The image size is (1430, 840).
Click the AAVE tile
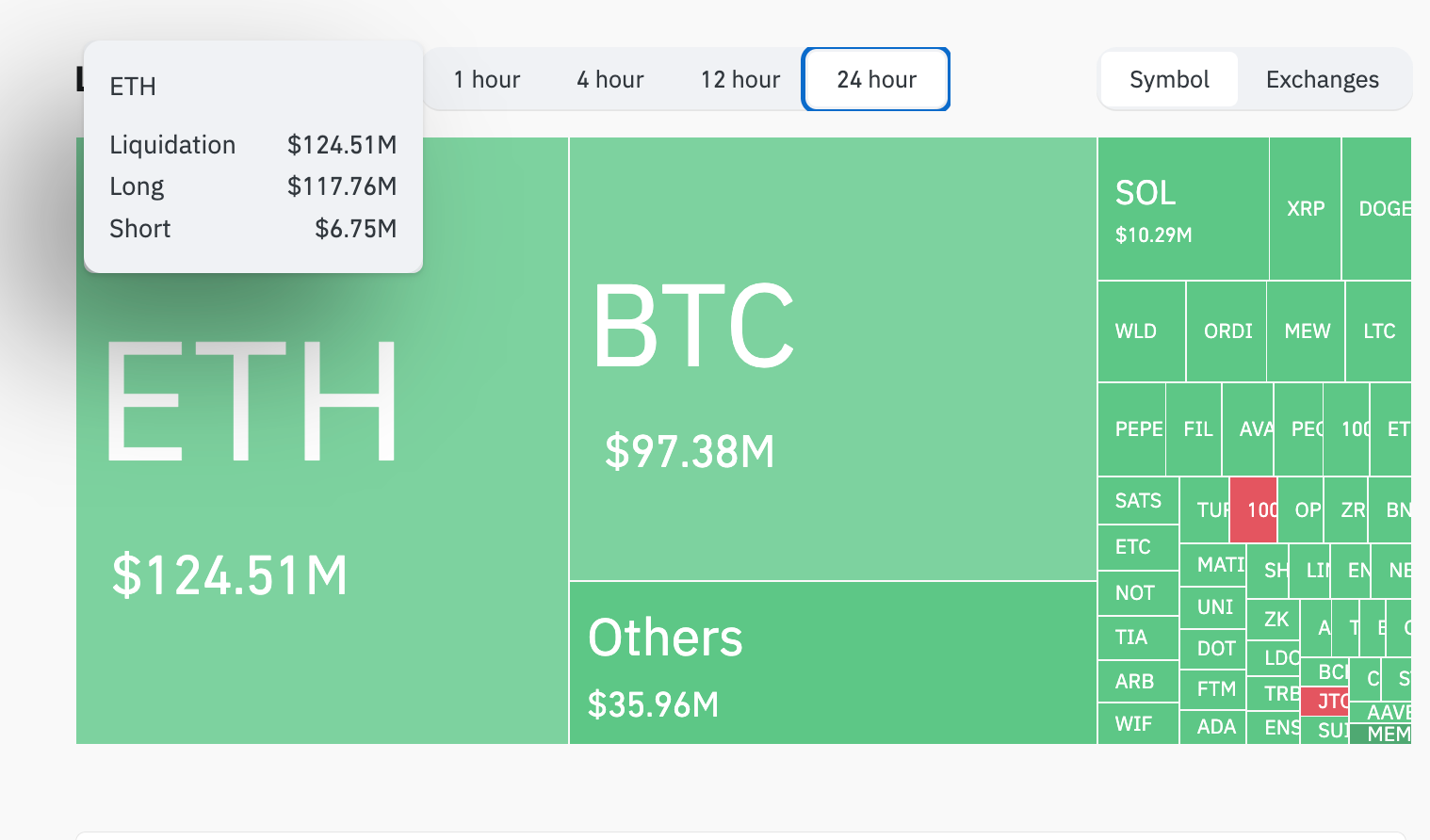pos(1381,712)
